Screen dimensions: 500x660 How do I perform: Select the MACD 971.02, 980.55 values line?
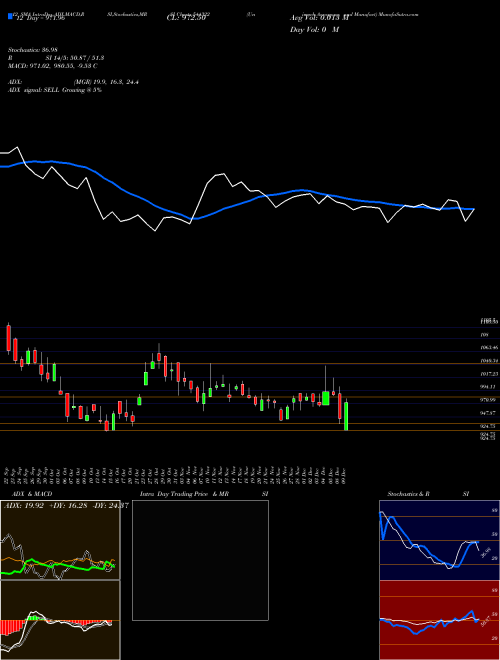point(53,66)
